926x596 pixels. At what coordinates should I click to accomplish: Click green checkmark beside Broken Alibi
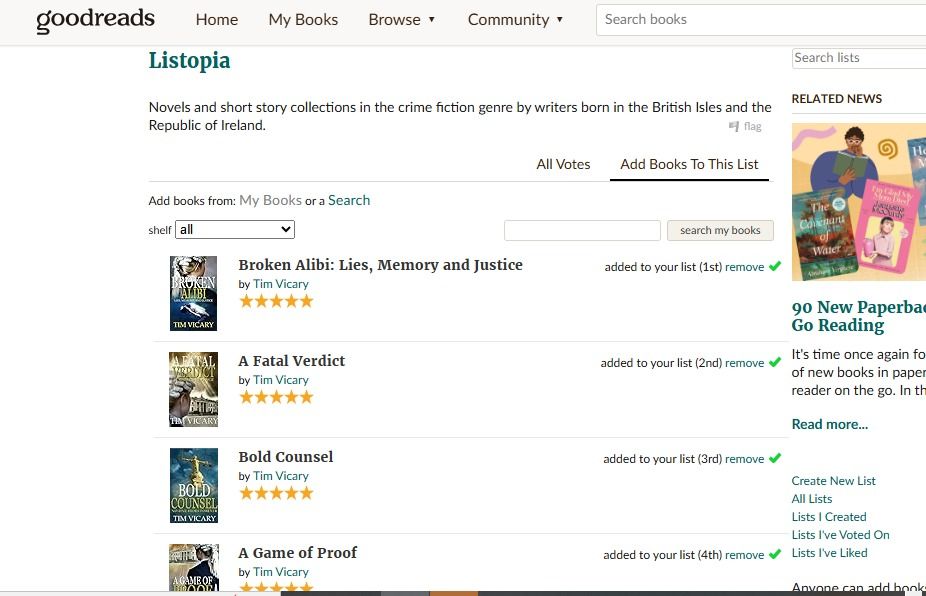tap(775, 267)
